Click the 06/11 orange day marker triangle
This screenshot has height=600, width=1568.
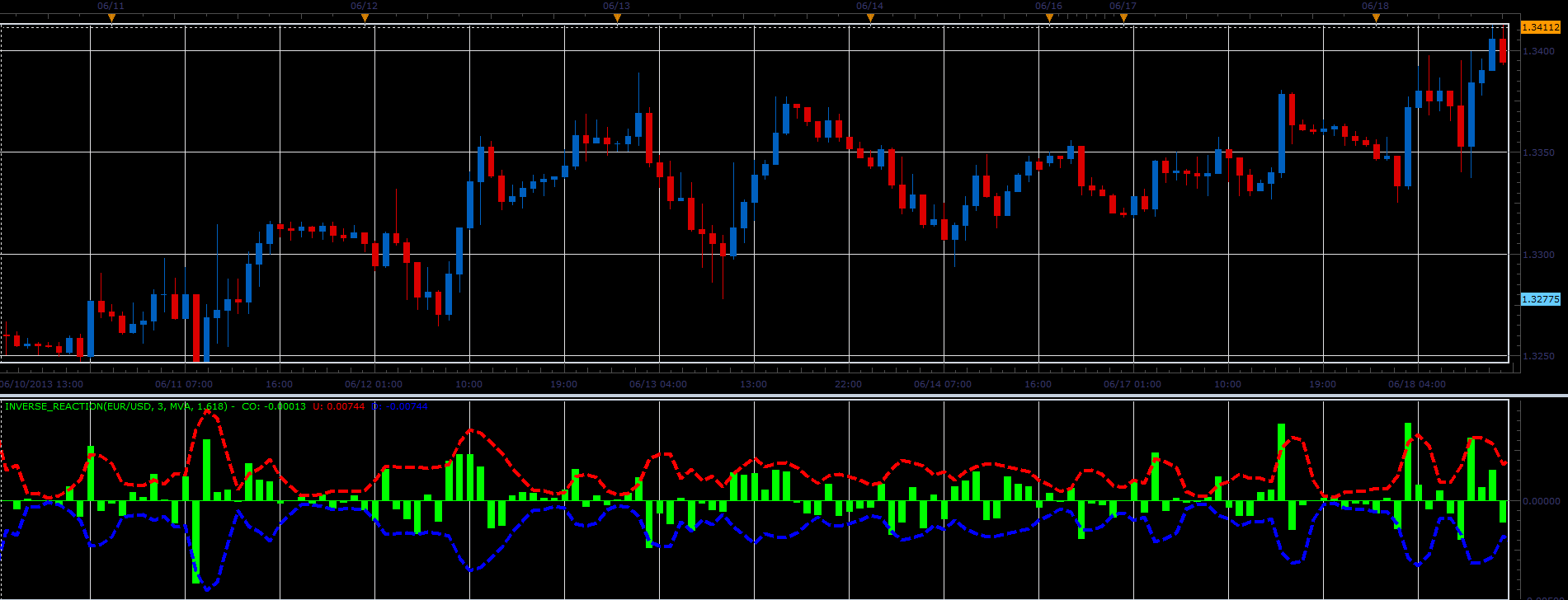(111, 18)
